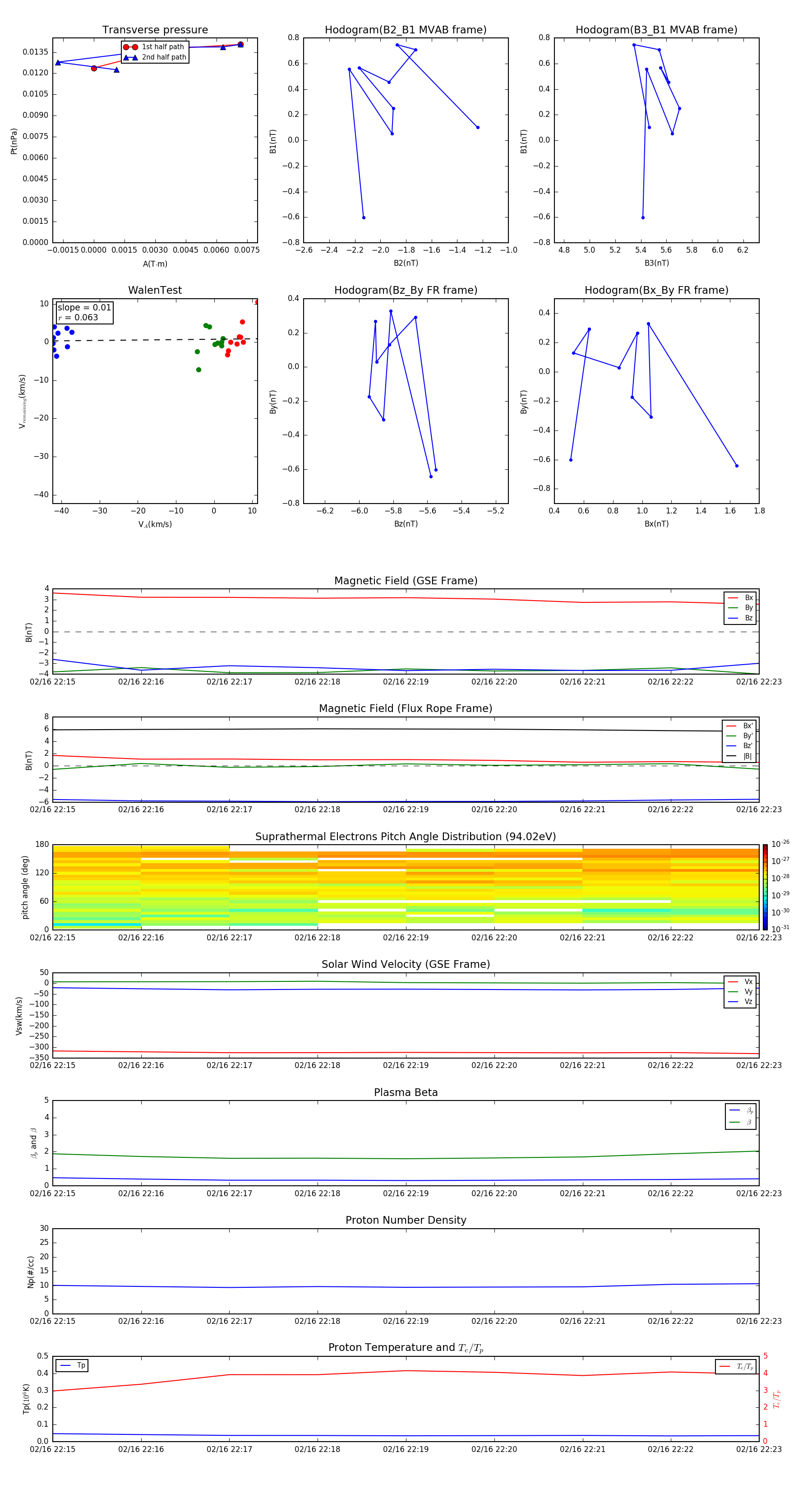Viewport: 812px width, 1489px height.
Task: Select the '1st half path' legend entry
Action: [x=154, y=47]
